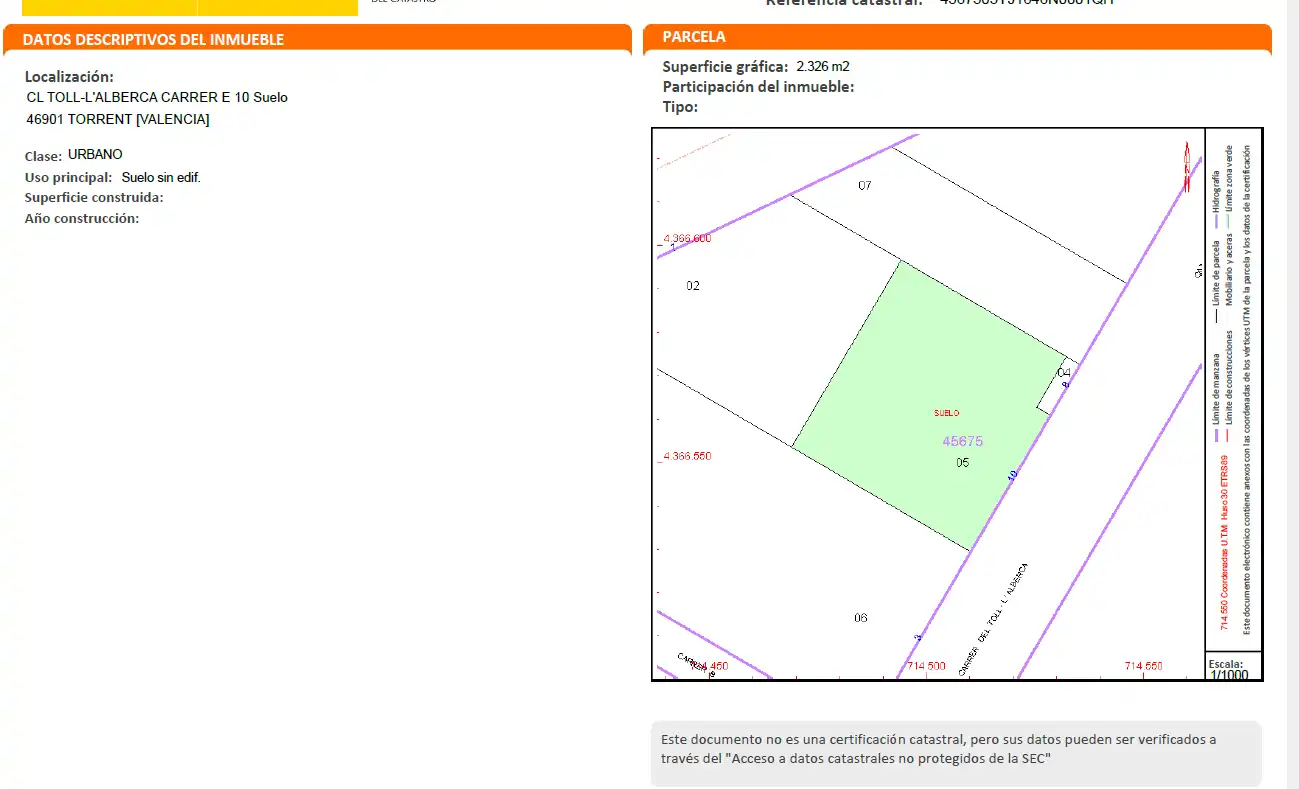Screen dimensions: 1299x789
Task: Click the "Clase:" label
Action: coord(43,156)
